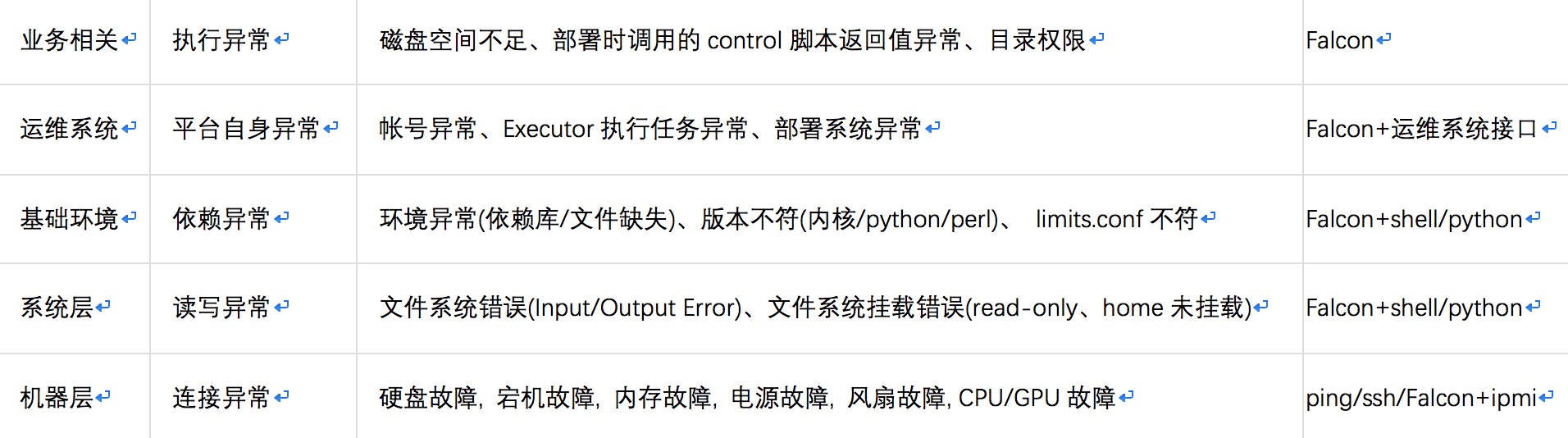Click the 执行异常 cell text
The image size is (1568, 438).
point(221,39)
